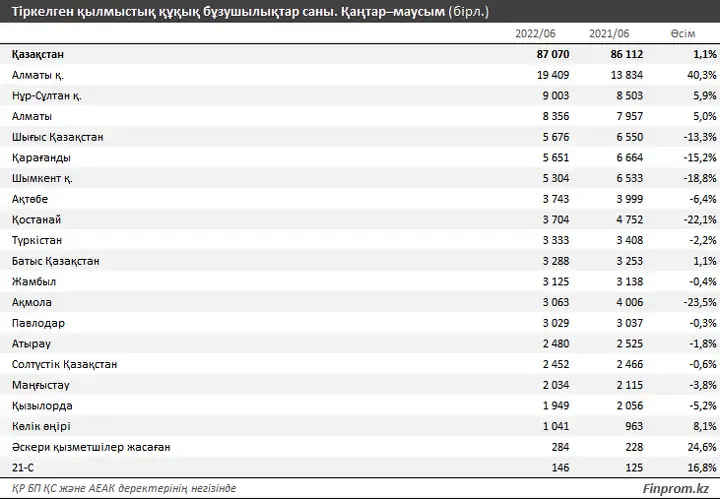Click the -15,2% growth value
Image resolution: width=720 pixels, height=499 pixels.
tap(700, 157)
